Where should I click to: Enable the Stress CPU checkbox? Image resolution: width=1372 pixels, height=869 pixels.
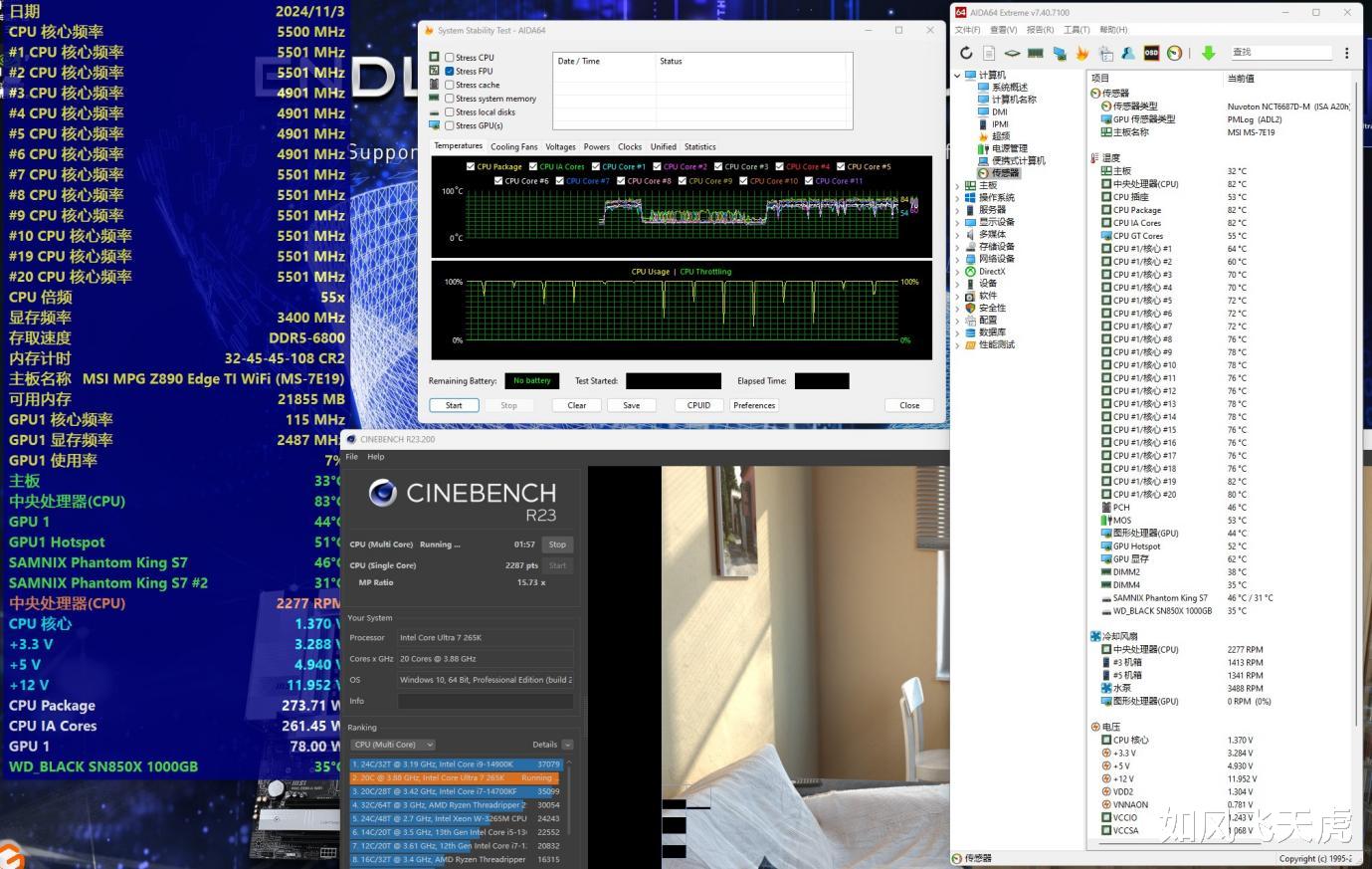450,58
